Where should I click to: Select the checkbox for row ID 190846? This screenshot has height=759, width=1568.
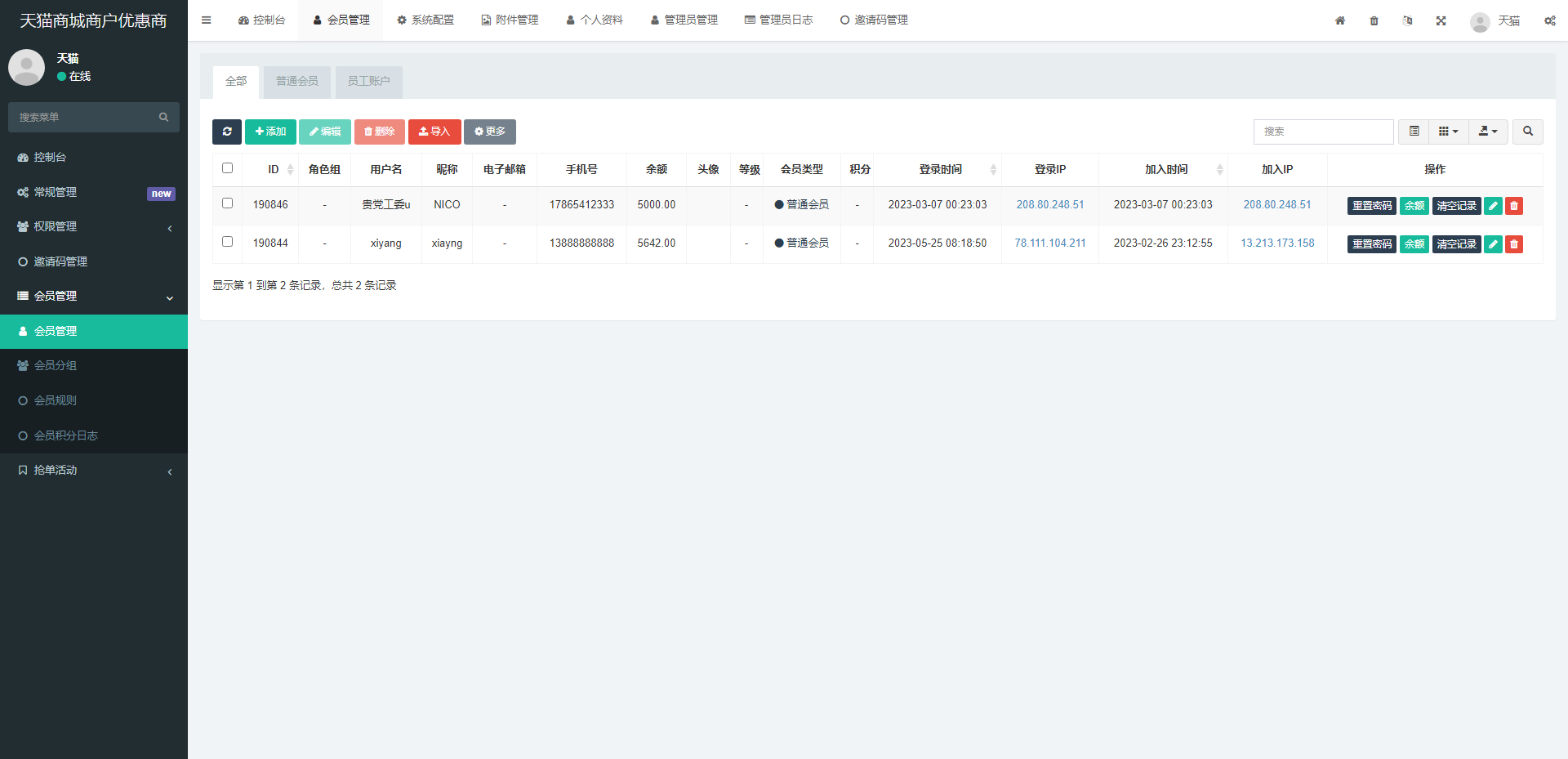click(x=228, y=203)
